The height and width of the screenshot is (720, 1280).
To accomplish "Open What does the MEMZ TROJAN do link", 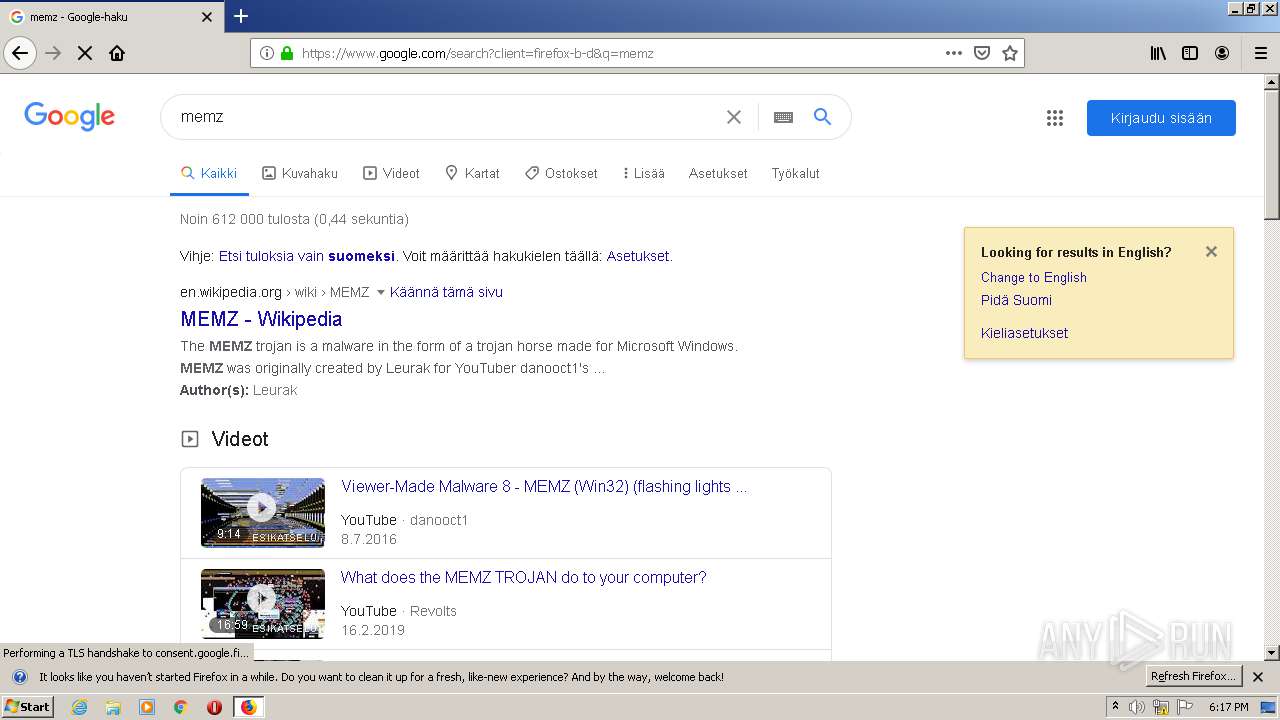I will (x=523, y=578).
